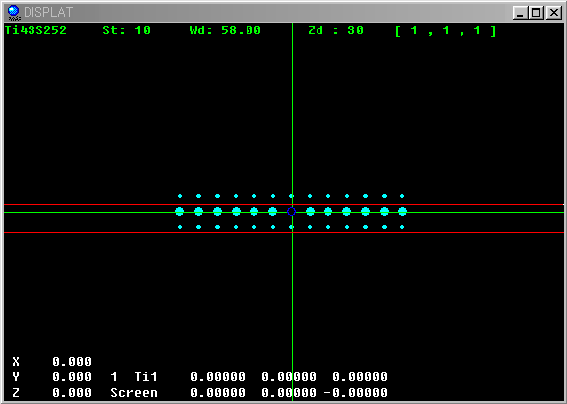
Task: Select the leftmost small atom in upper row
Action: (x=180, y=196)
